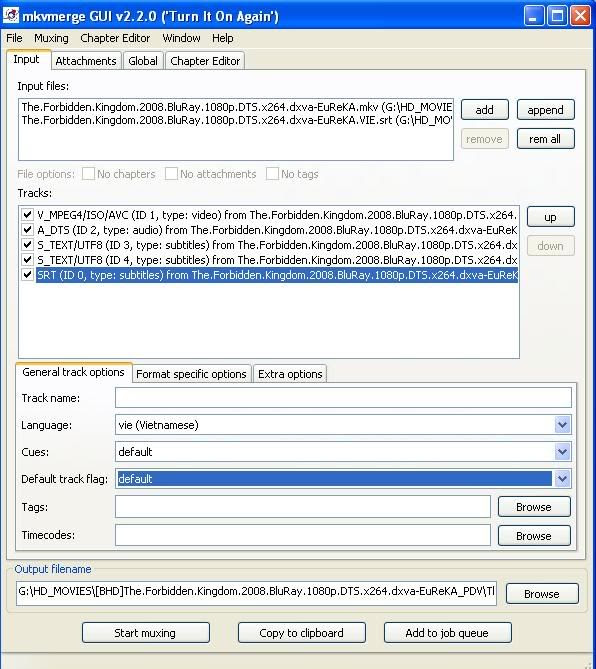Click the Track name input field
The image size is (596, 669).
pos(343,398)
